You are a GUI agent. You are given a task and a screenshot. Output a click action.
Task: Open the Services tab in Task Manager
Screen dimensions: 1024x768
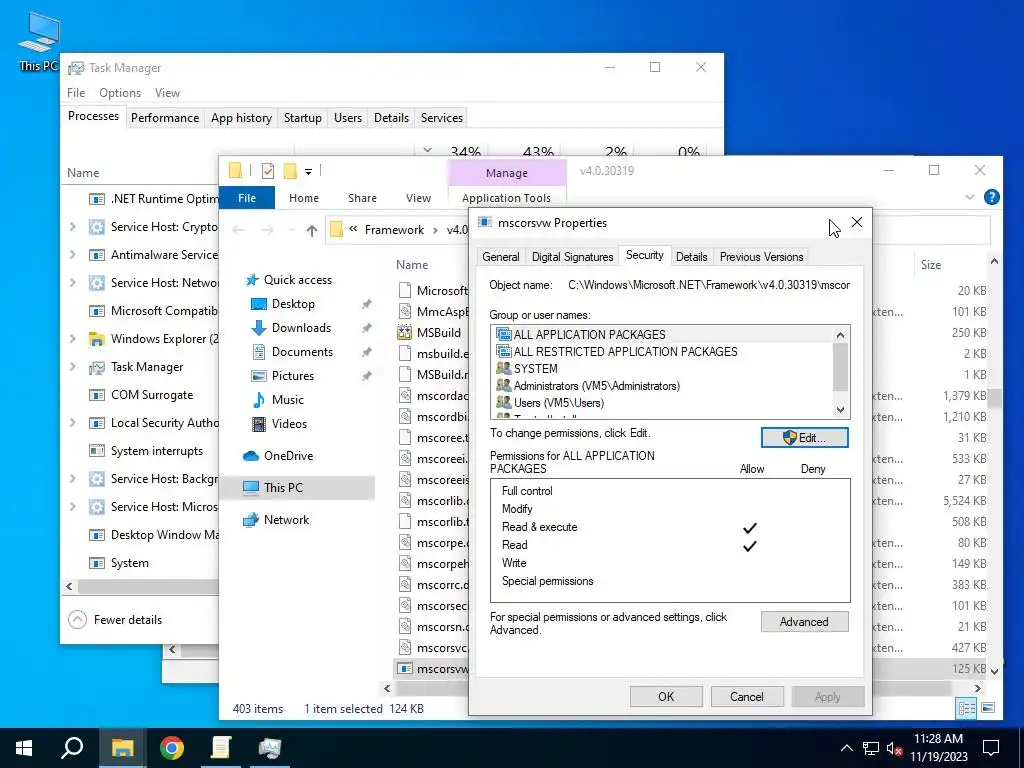pos(441,118)
